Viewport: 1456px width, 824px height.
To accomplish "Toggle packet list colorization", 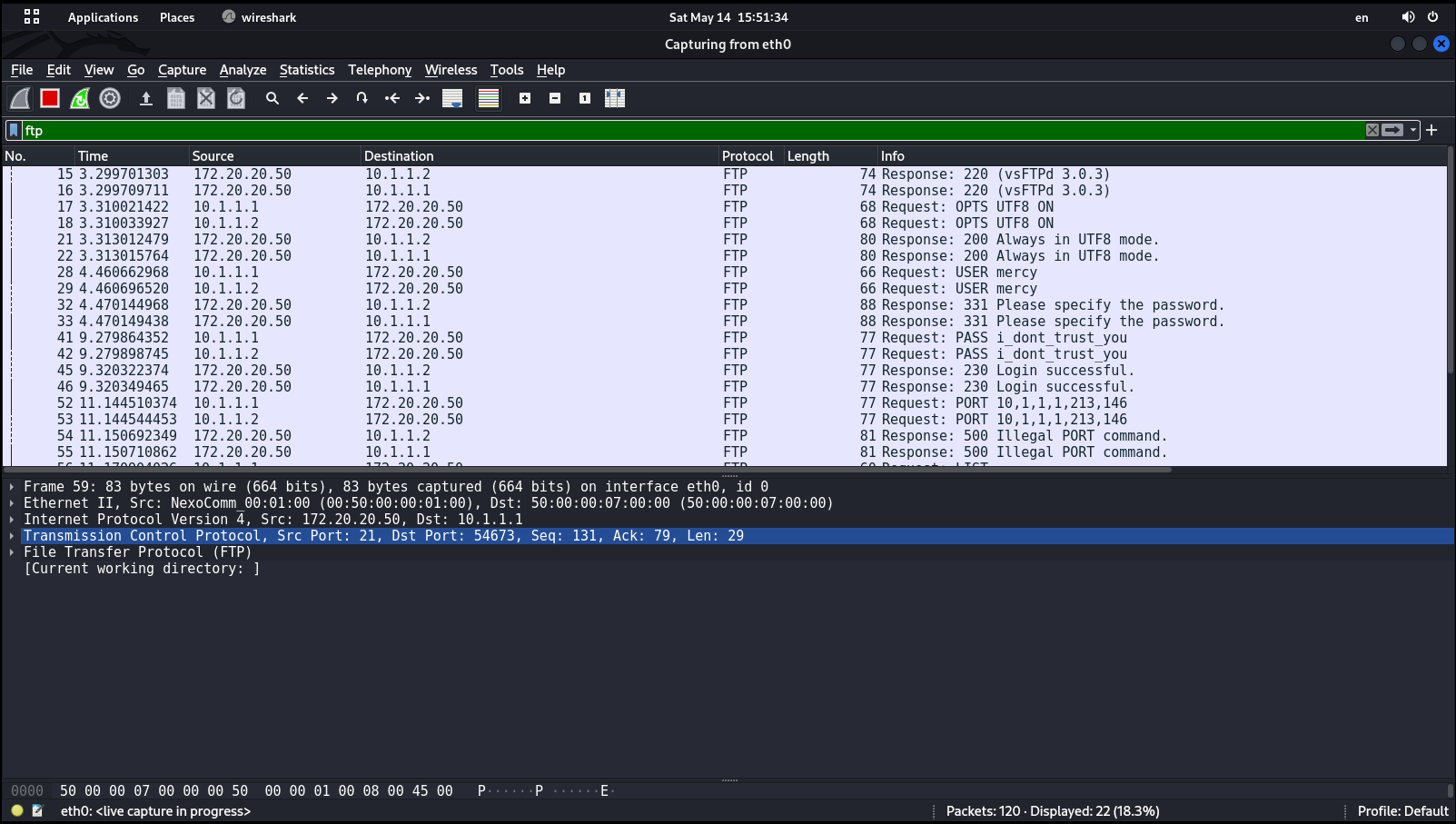I will (x=488, y=98).
